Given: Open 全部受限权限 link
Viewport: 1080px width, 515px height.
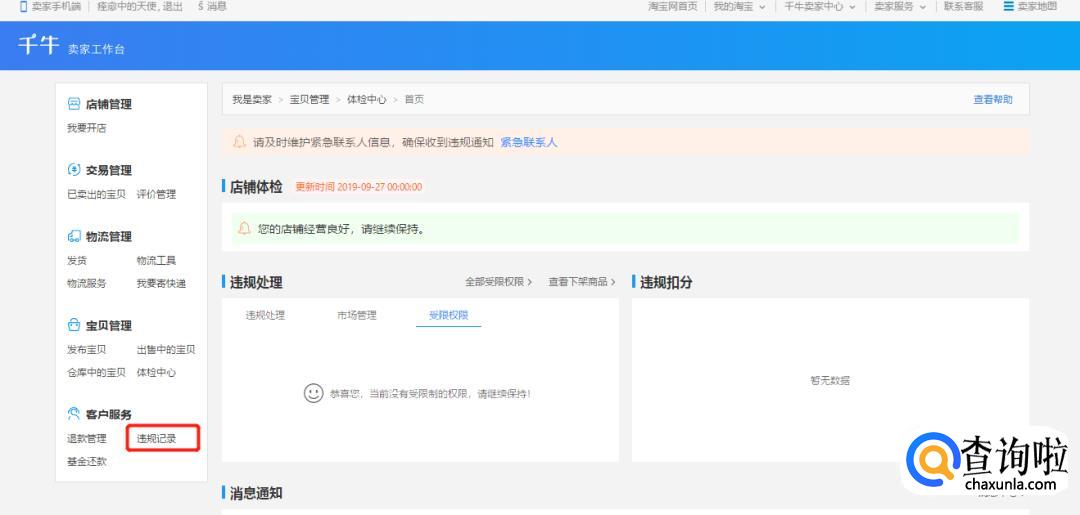Looking at the screenshot, I should click(498, 282).
